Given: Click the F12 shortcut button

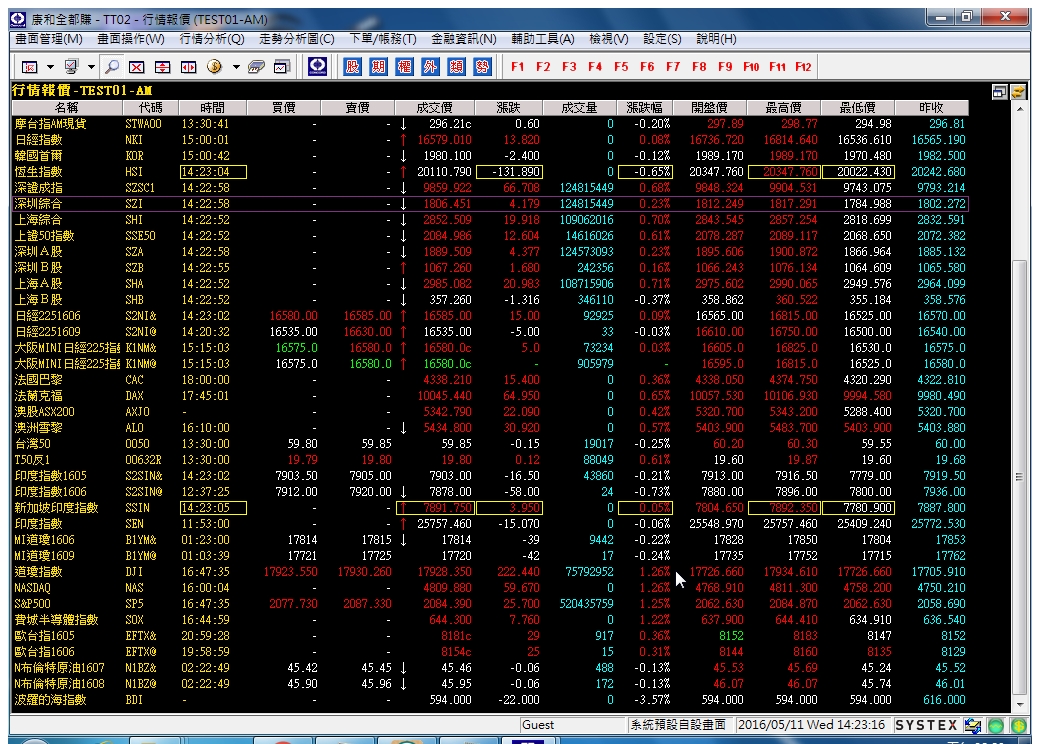Looking at the screenshot, I should click(803, 67).
